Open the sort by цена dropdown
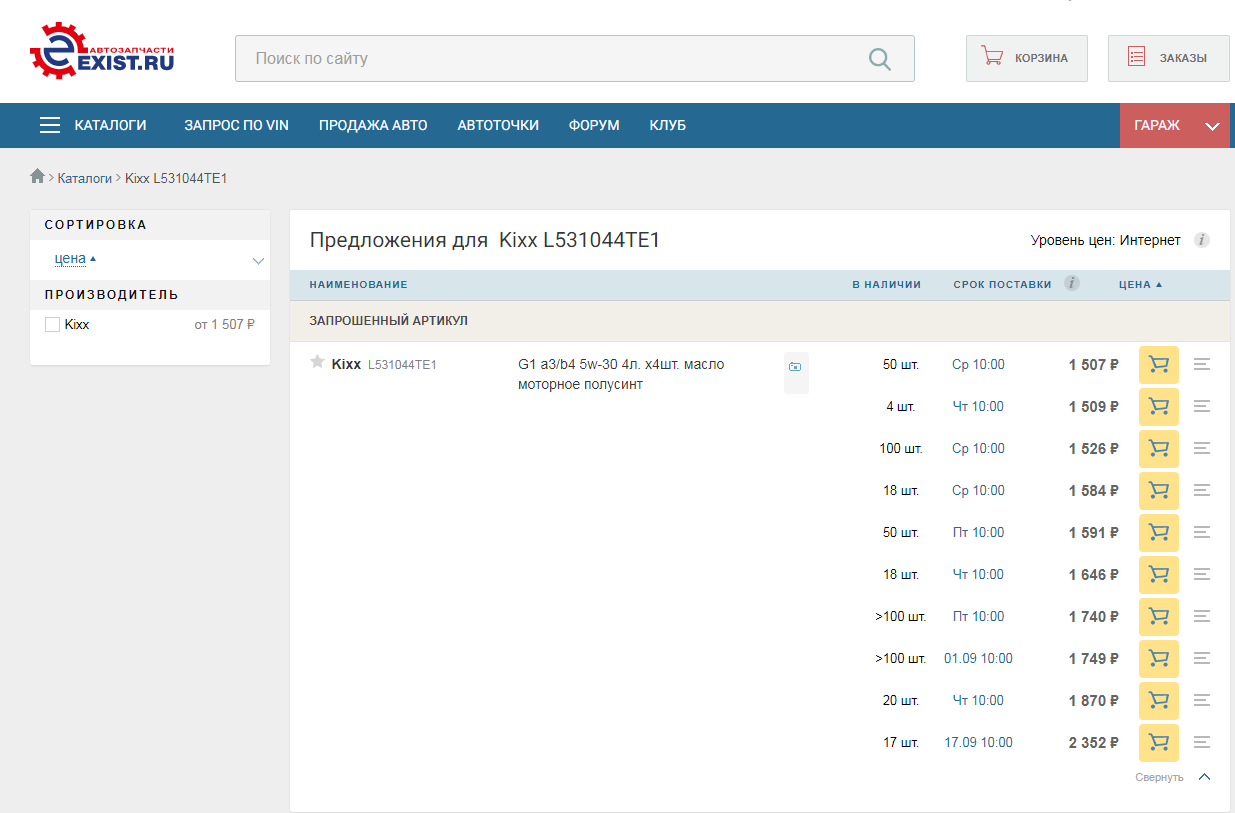This screenshot has height=813, width=1235. 150,260
